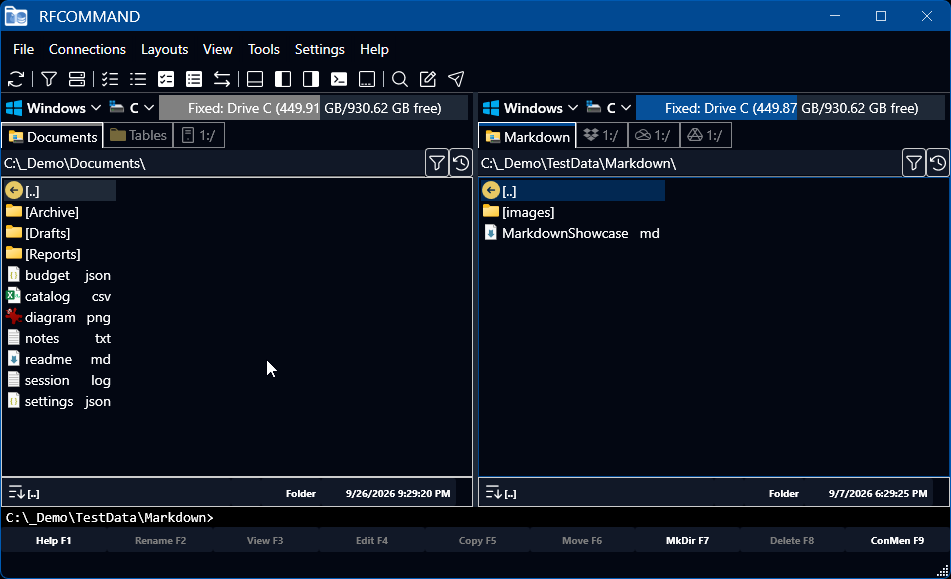Click the function-key bar icon in the toolbar

[367, 79]
